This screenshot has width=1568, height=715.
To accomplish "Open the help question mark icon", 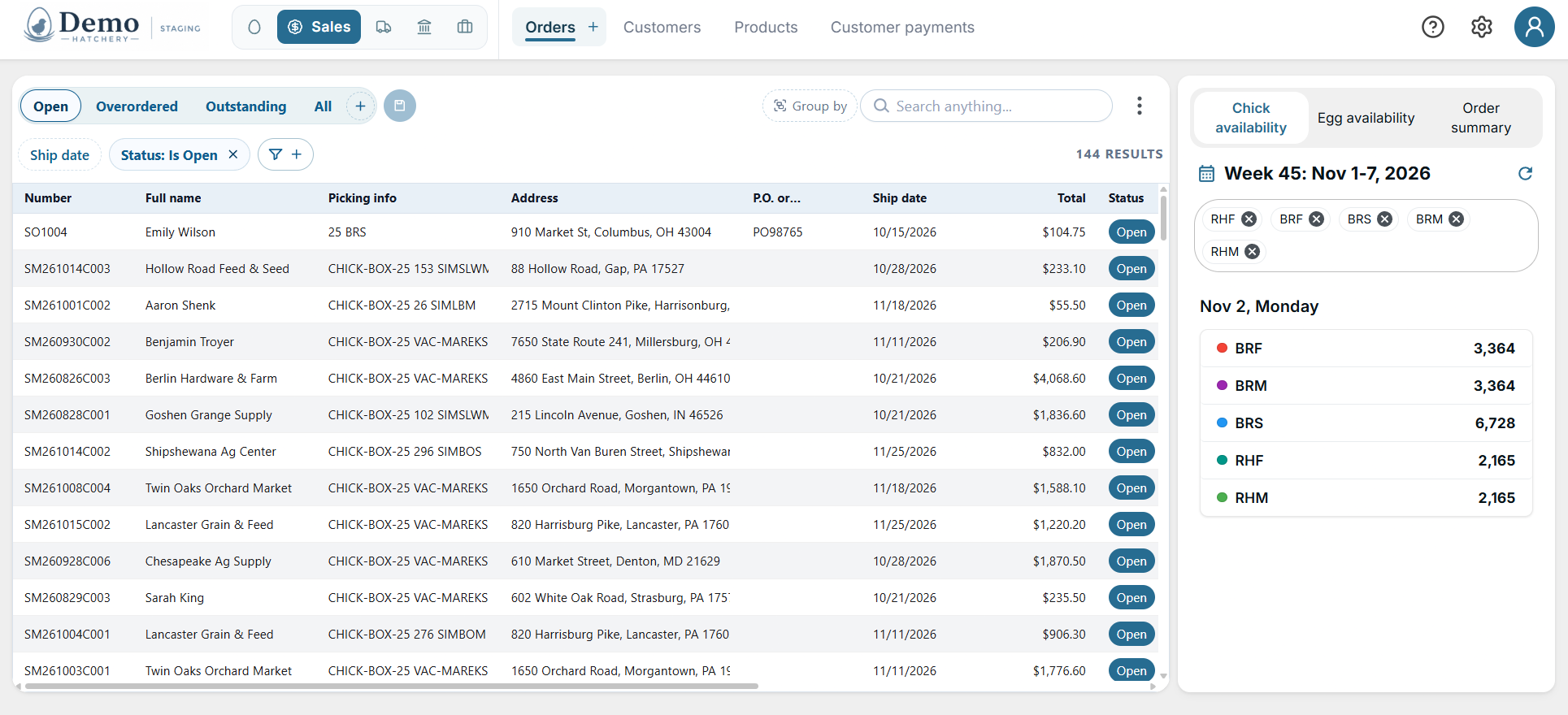I will pos(1433,27).
